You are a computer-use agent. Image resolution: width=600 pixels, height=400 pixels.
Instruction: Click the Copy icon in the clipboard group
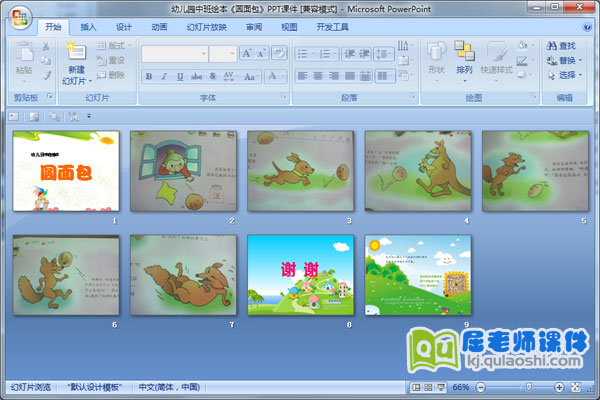coord(46,60)
